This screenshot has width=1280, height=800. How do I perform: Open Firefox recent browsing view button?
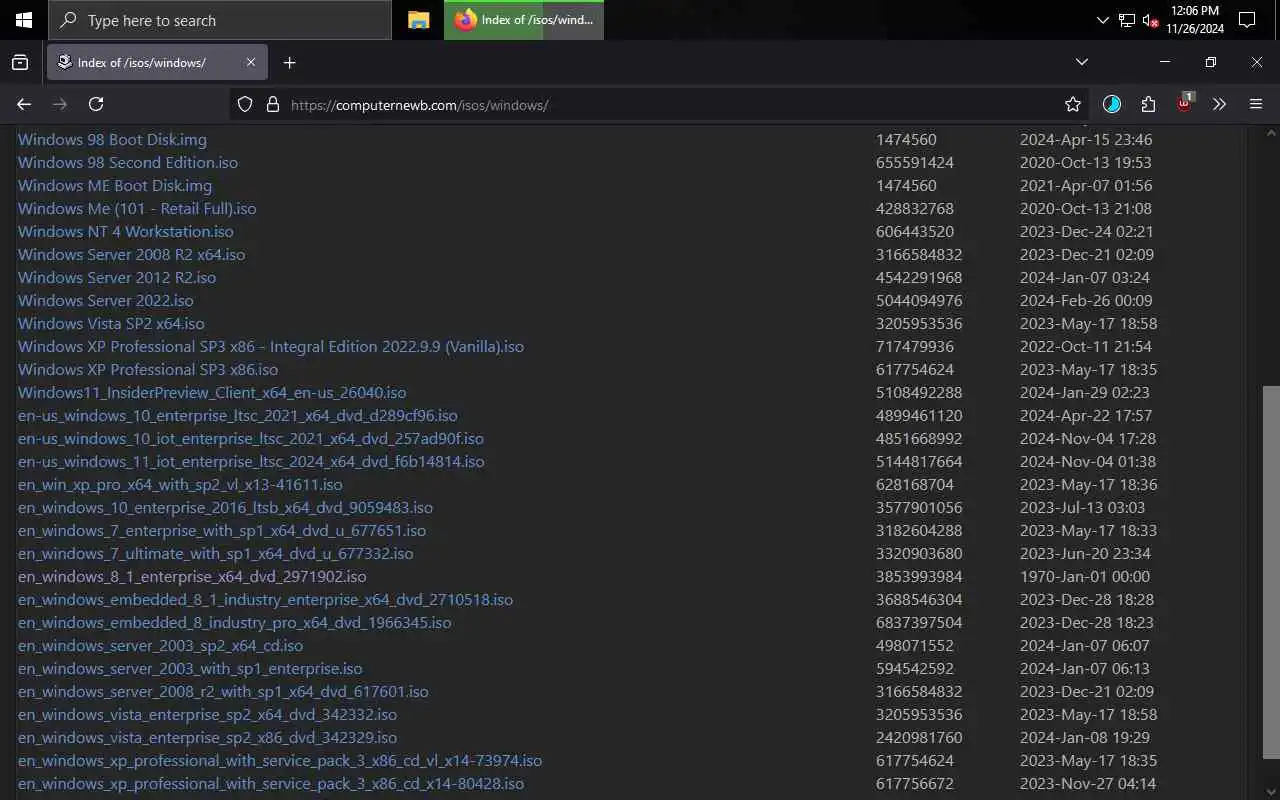pyautogui.click(x=20, y=62)
